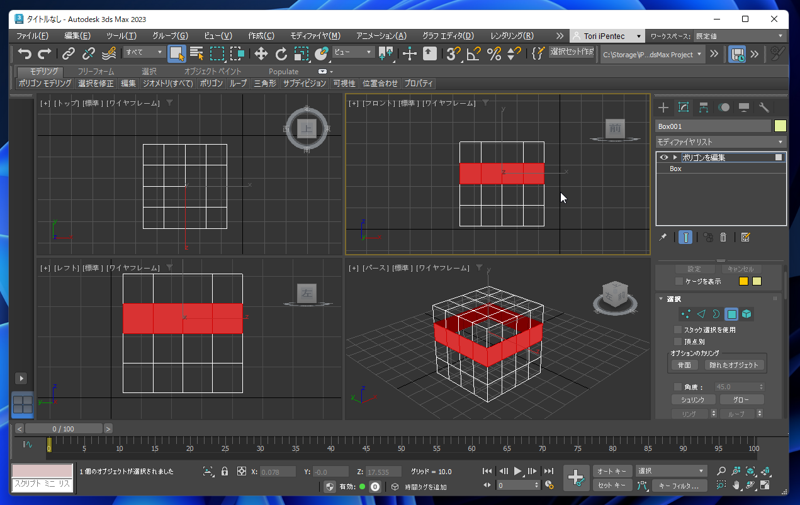
Task: Open Configure Modifier Sets icon
Action: [745, 237]
